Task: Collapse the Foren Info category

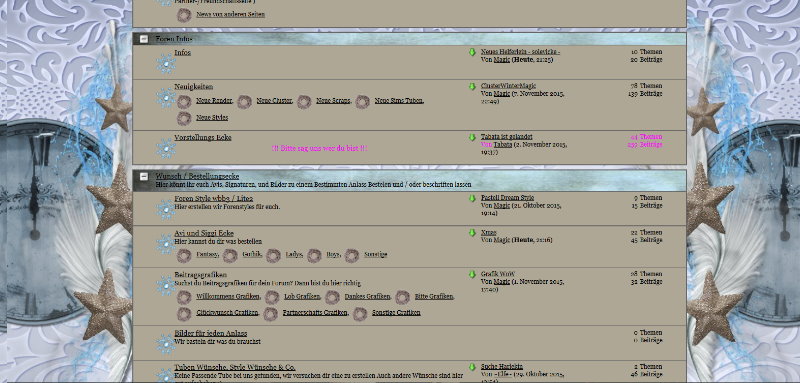Action: tap(144, 39)
